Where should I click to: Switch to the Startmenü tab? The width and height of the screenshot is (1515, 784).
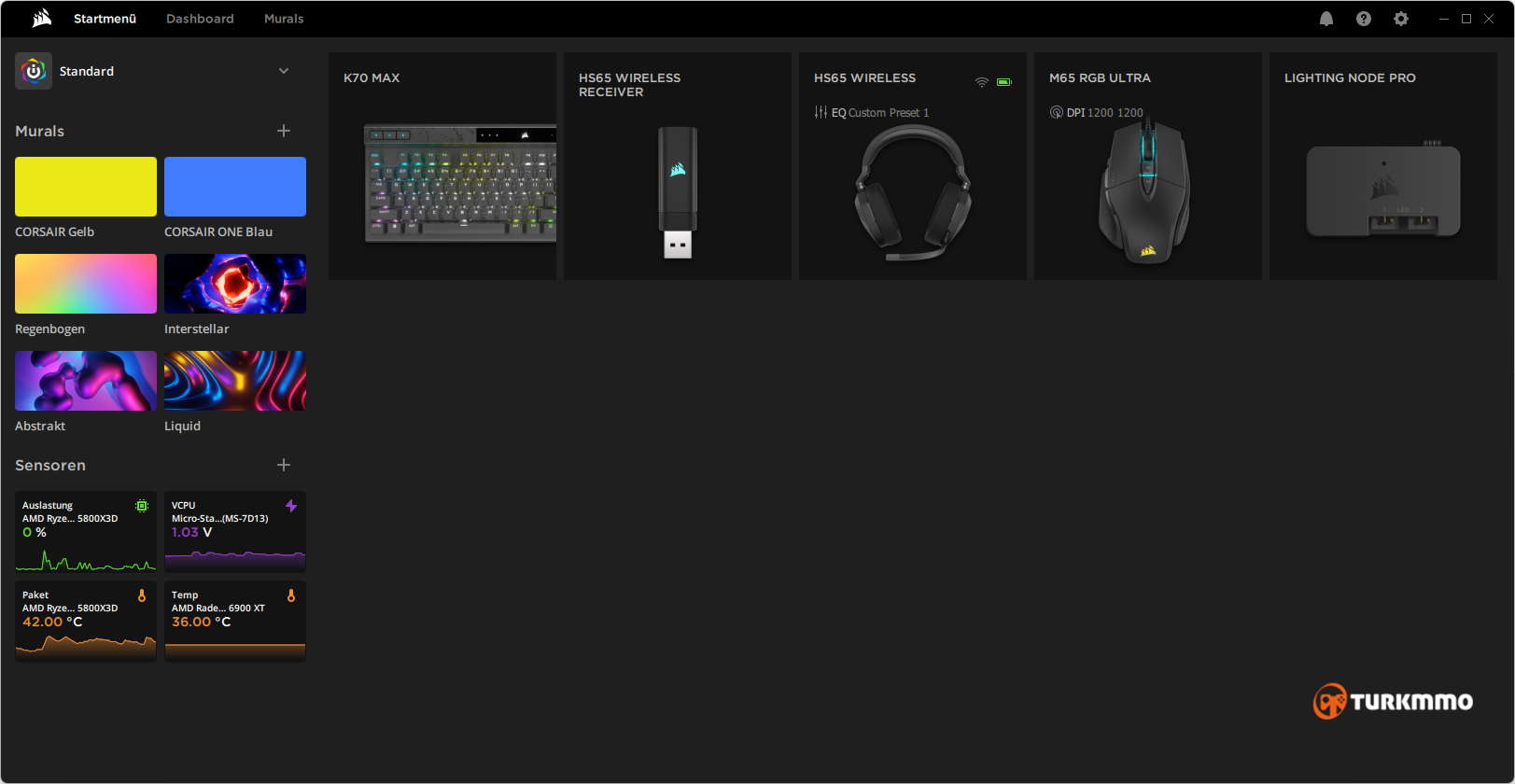click(105, 19)
